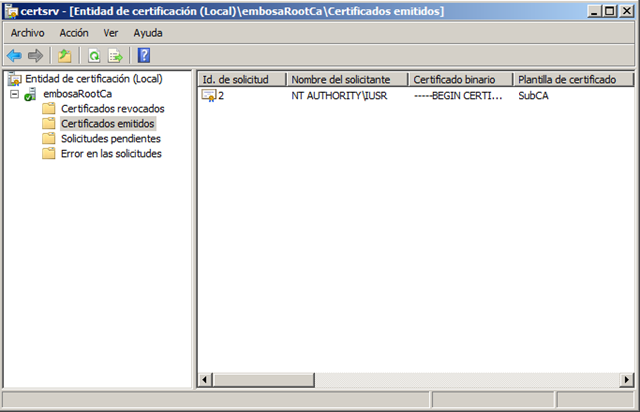This screenshot has height=412, width=640.
Task: Click the Refresh toolbar icon
Action: click(94, 56)
